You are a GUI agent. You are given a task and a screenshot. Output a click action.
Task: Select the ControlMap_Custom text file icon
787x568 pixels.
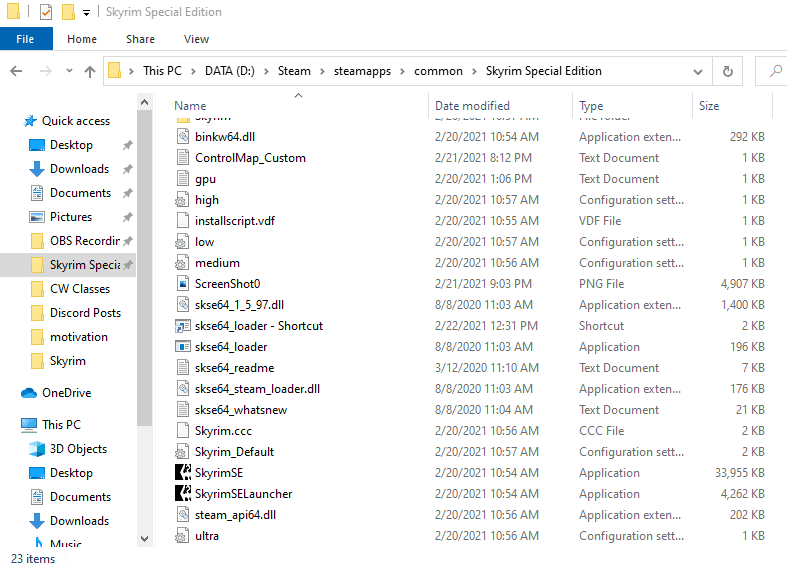pyautogui.click(x=183, y=158)
